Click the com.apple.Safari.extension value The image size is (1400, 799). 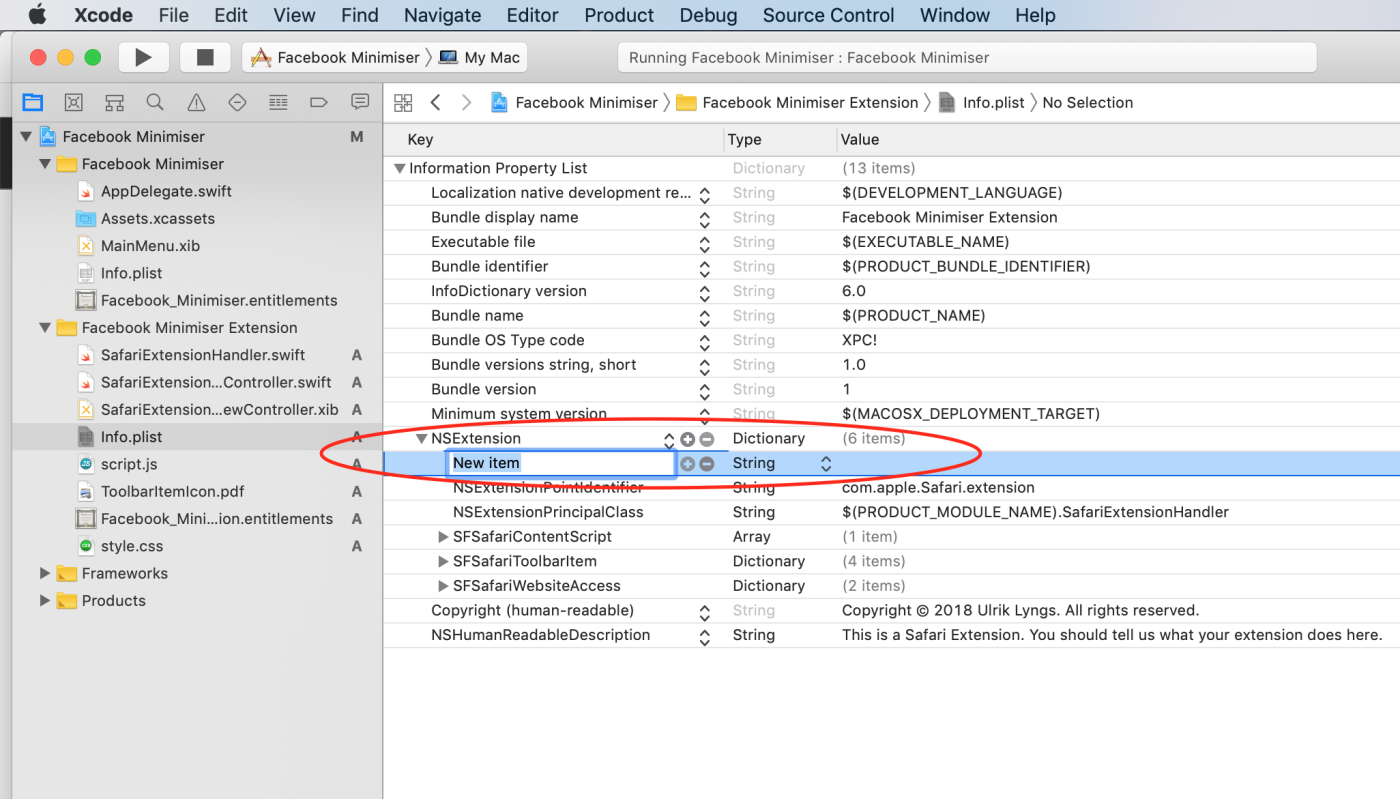pos(938,488)
